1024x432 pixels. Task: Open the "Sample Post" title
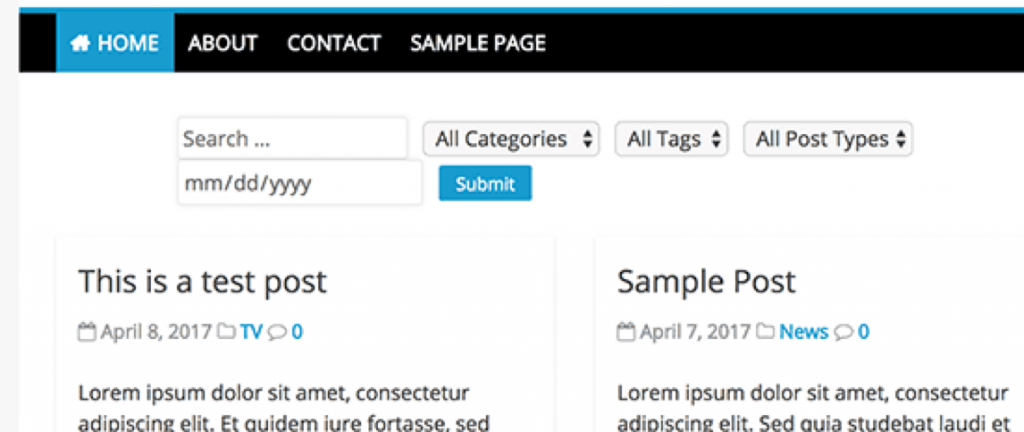[x=707, y=282]
